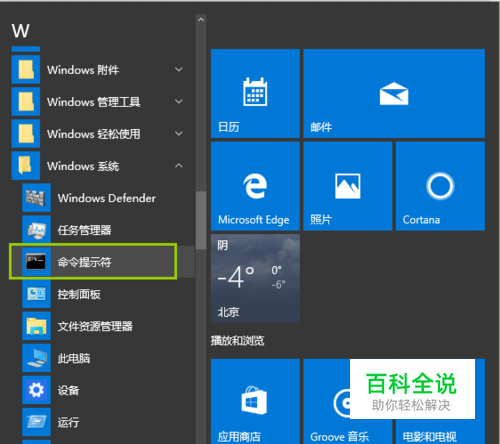
Task: Click the 控制面板 text label
Action: click(79, 294)
